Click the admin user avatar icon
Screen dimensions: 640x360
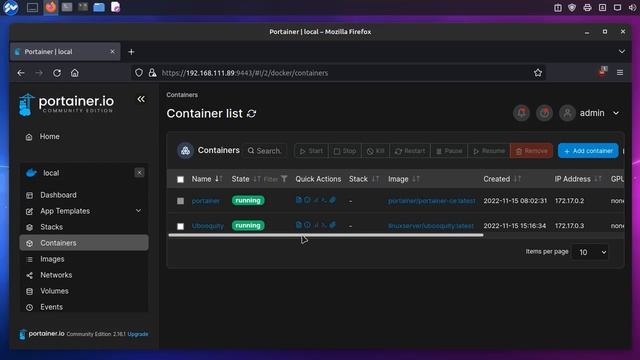coord(567,113)
